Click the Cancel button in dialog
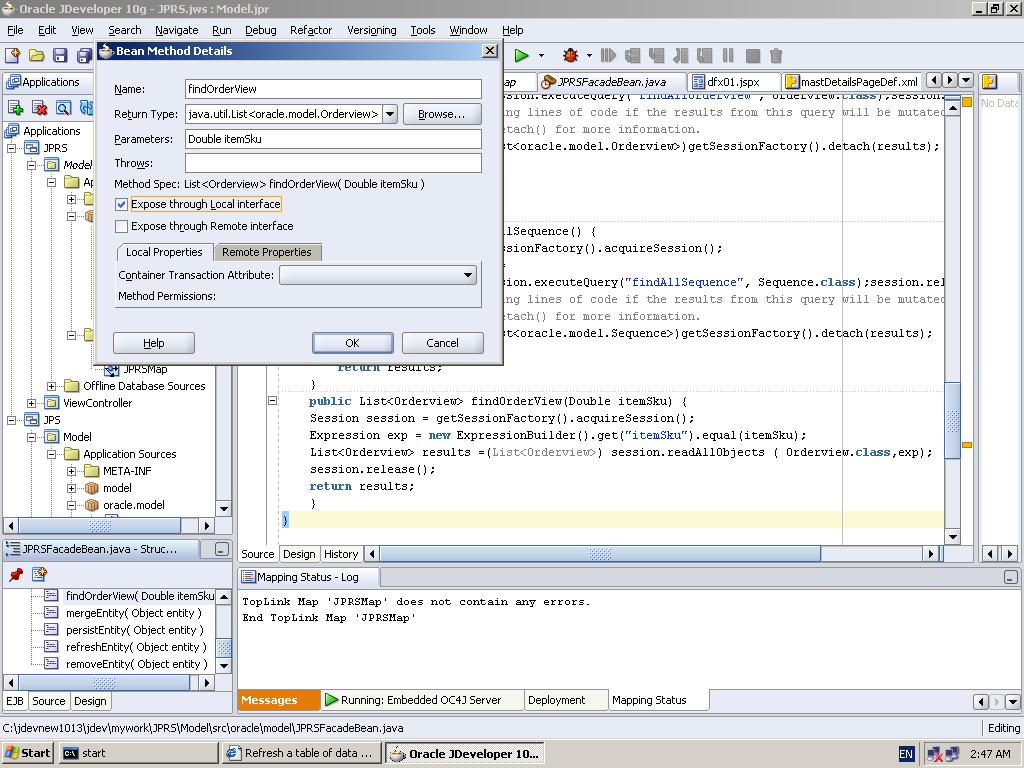The height and width of the screenshot is (768, 1024). tap(443, 343)
